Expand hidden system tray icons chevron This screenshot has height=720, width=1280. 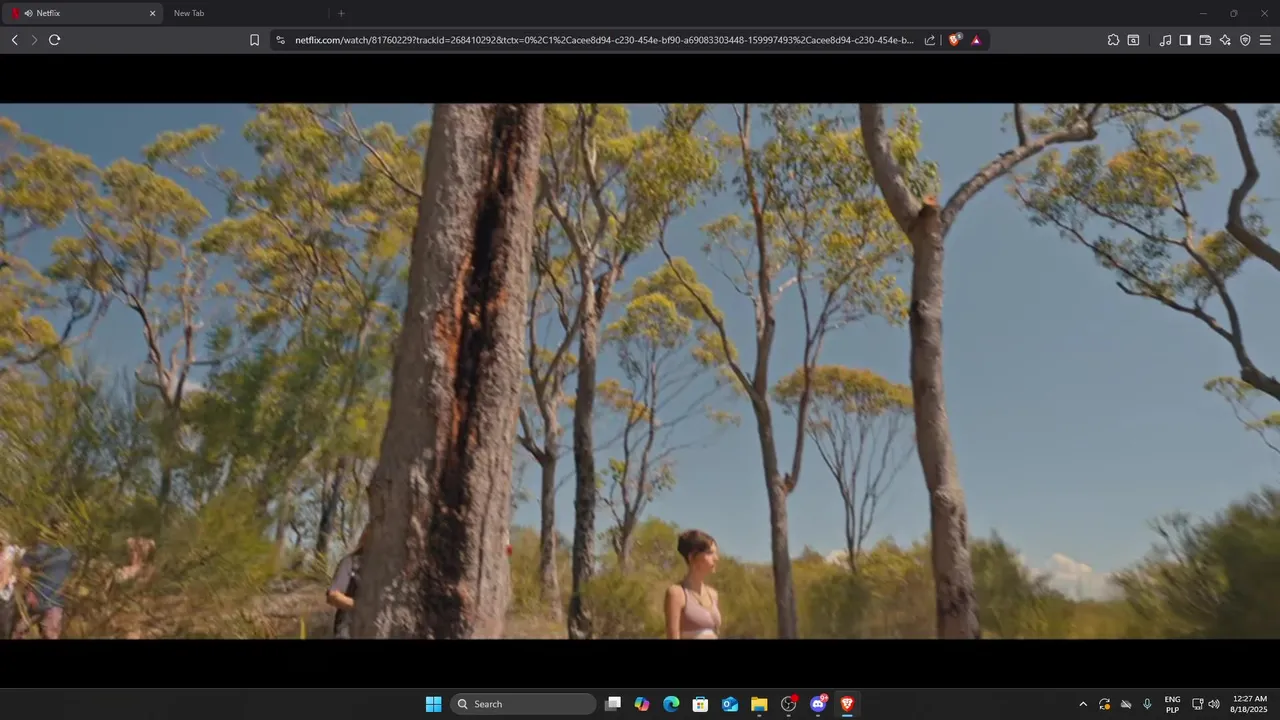[1082, 704]
